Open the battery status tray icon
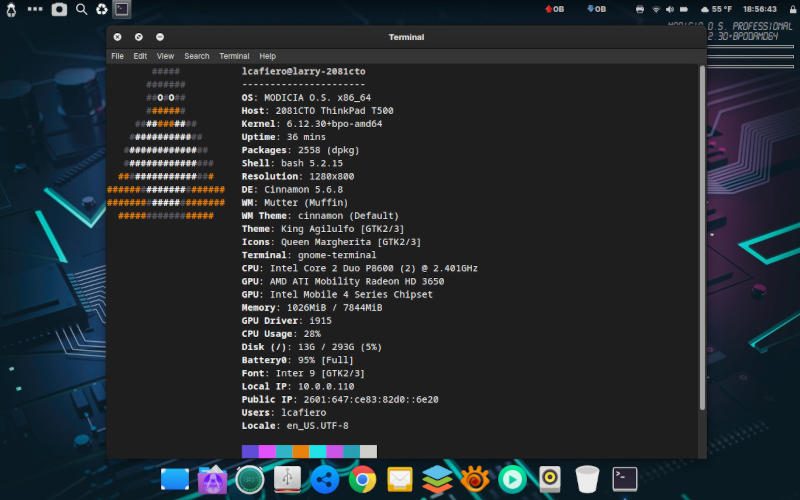Image resolution: width=800 pixels, height=500 pixels. [684, 9]
